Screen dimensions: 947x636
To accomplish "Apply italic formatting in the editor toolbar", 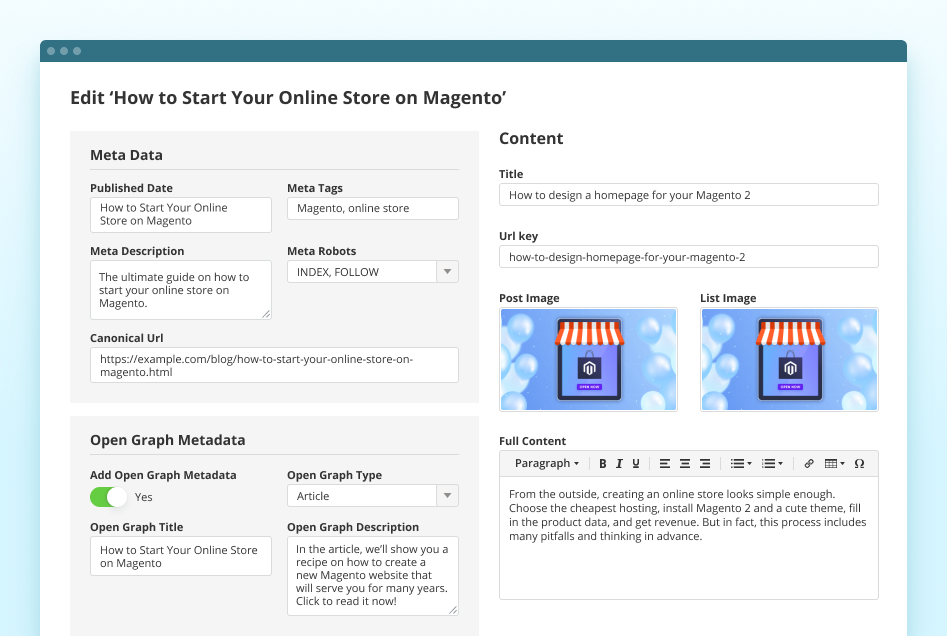I will (x=619, y=464).
